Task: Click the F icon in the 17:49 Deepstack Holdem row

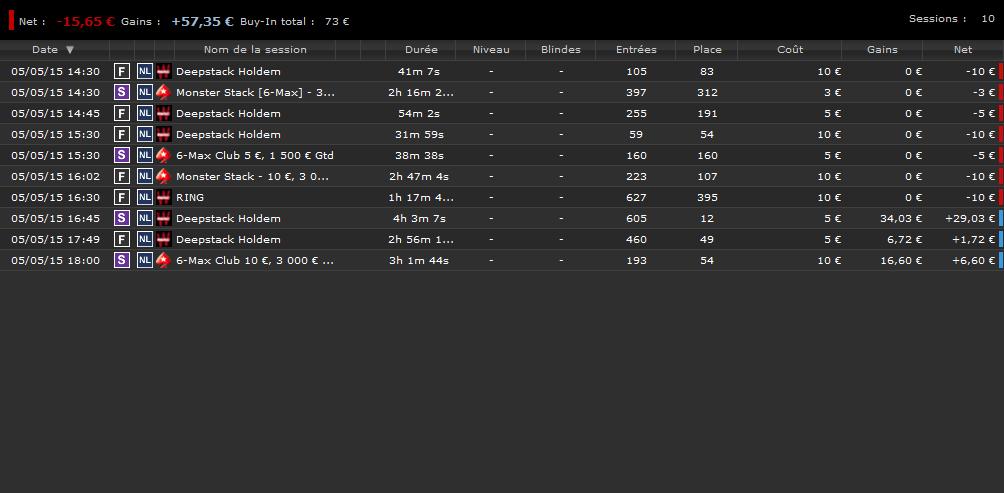Action: [x=122, y=239]
